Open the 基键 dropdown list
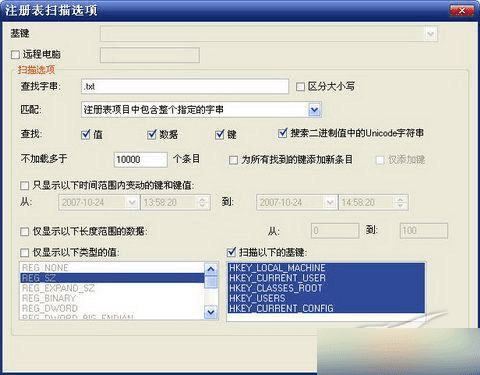This screenshot has width=480, height=375. [x=430, y=33]
